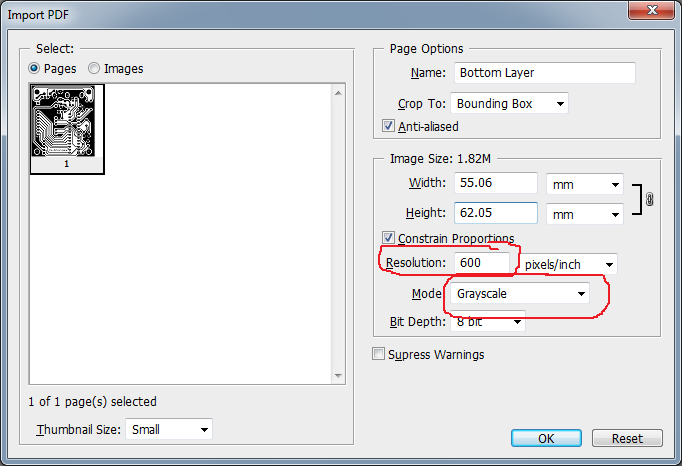Enable the Supress Warnings checkbox
This screenshot has height=466, width=682.
coord(378,354)
